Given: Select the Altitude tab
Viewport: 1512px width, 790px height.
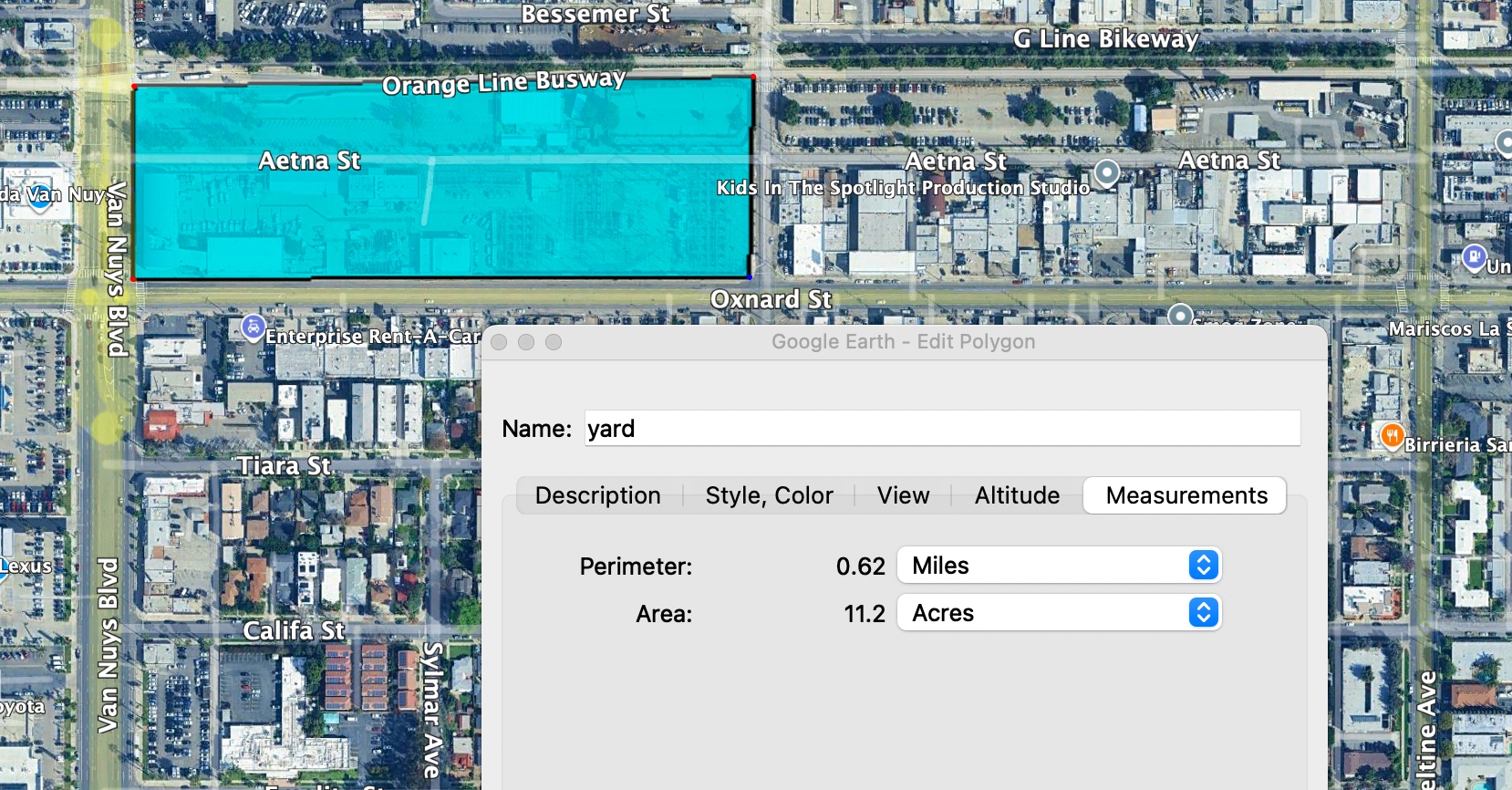Looking at the screenshot, I should click(1017, 495).
